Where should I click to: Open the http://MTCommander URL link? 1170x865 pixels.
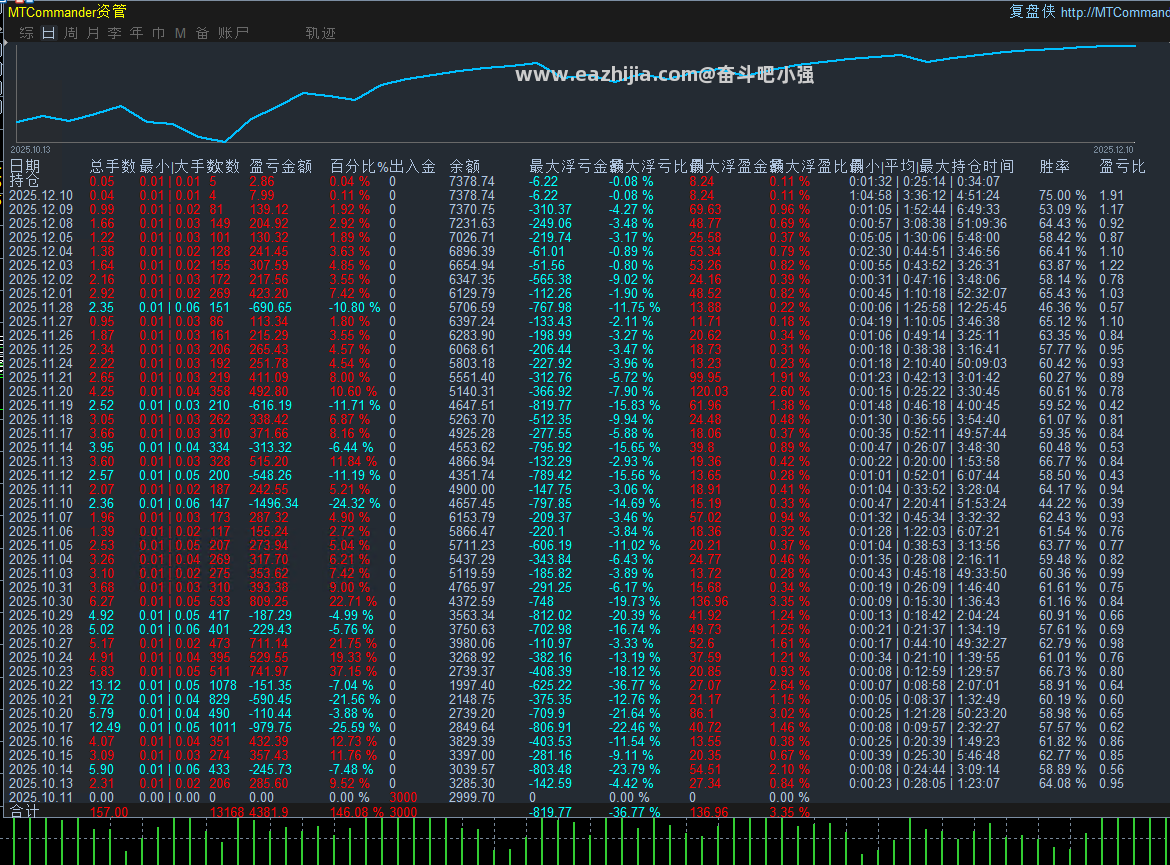[1115, 12]
